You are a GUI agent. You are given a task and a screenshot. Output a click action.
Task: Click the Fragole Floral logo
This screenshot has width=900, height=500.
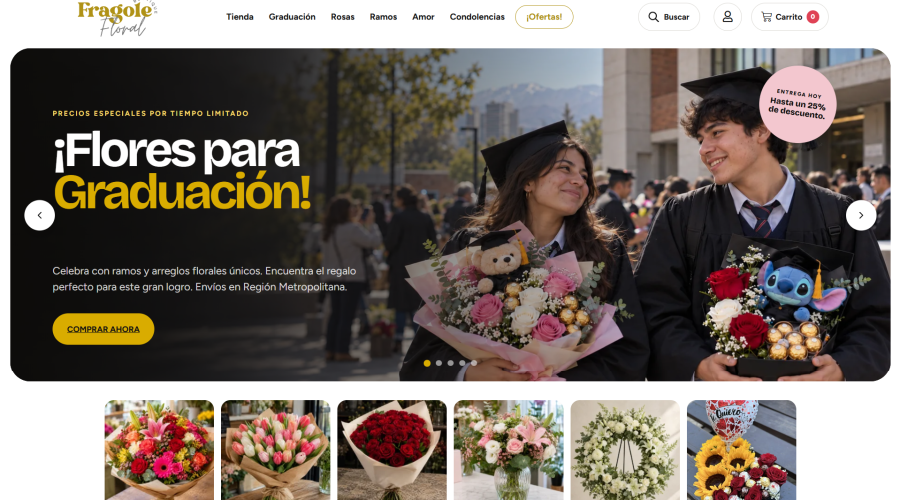pyautogui.click(x=117, y=18)
